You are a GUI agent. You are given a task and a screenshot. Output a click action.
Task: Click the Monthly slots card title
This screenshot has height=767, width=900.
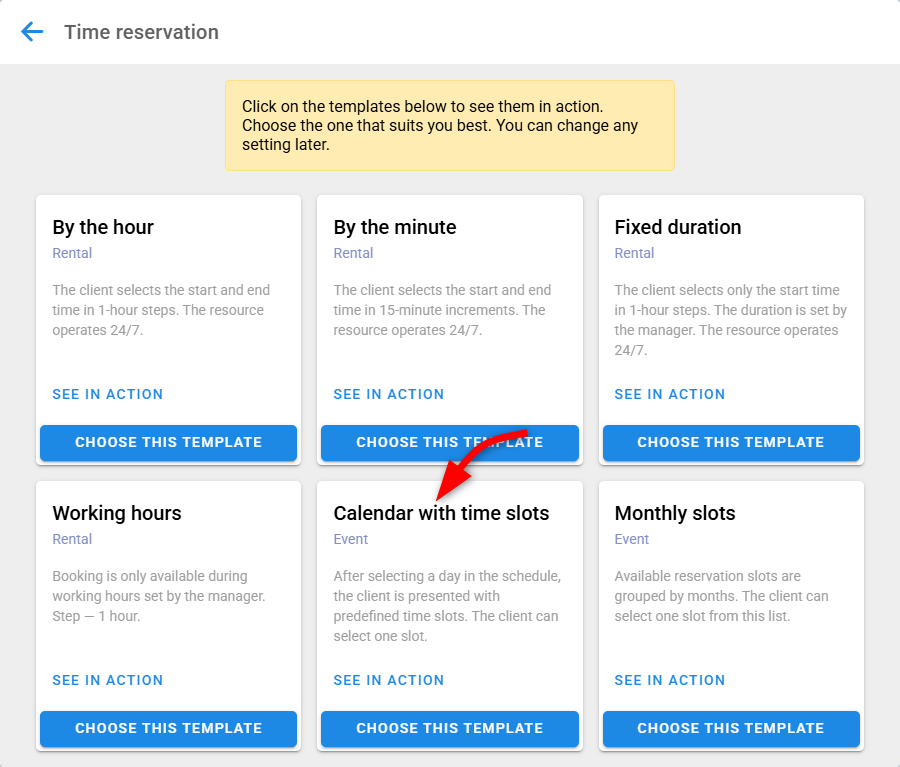(674, 513)
